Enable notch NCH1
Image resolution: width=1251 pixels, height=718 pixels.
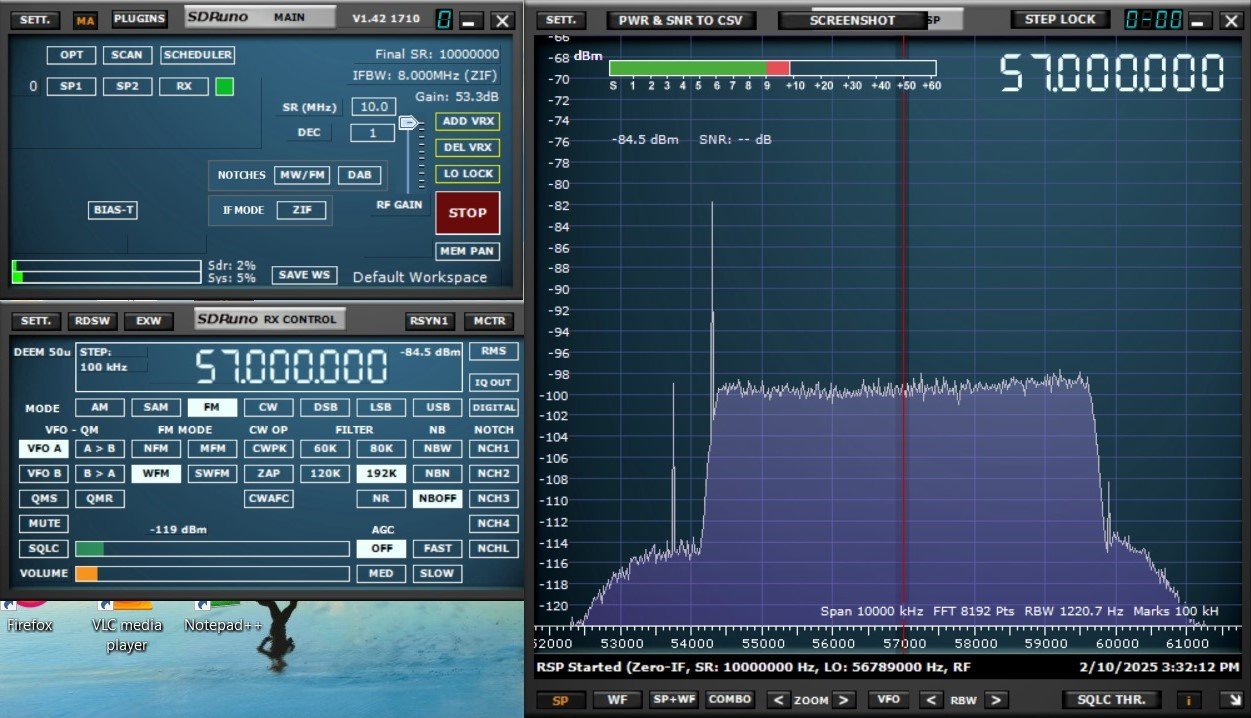pos(494,449)
